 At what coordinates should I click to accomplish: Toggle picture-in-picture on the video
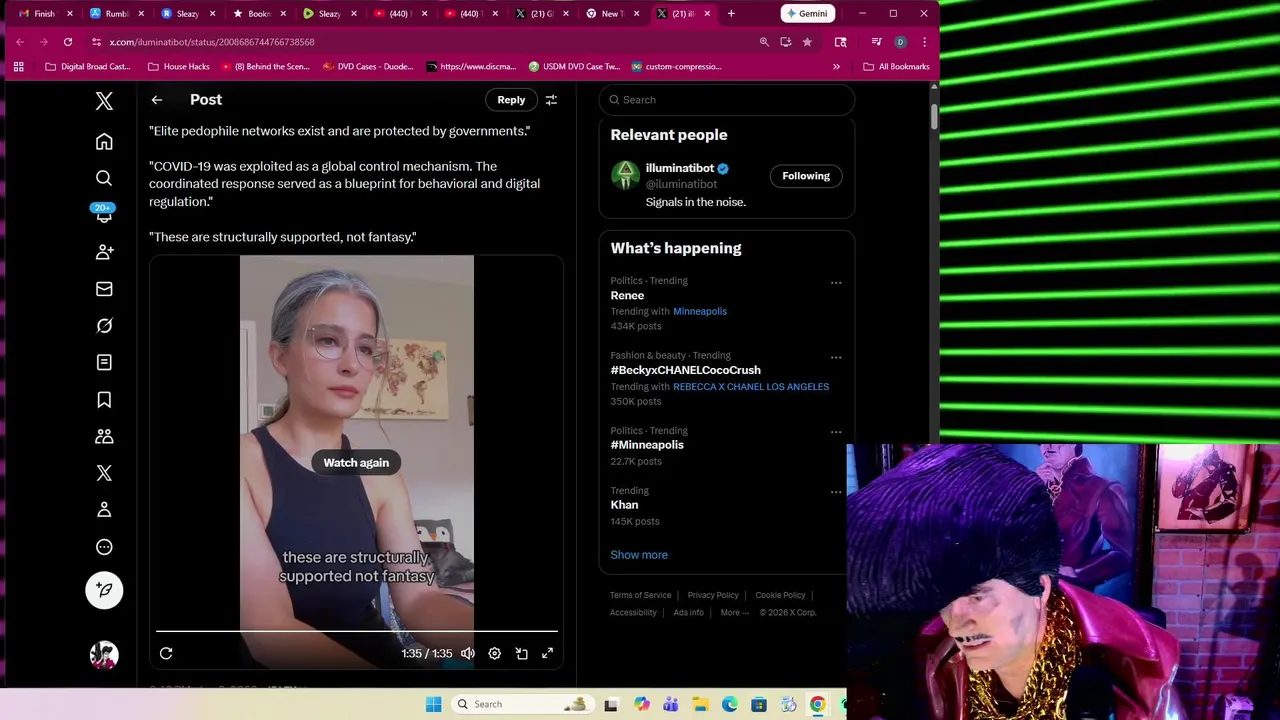click(521, 653)
